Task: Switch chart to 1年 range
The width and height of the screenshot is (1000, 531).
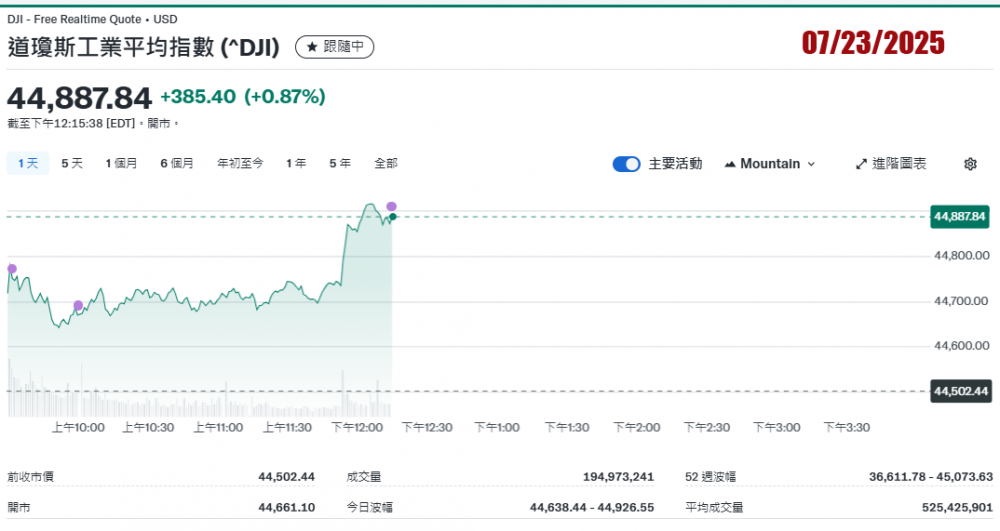Action: pyautogui.click(x=296, y=163)
